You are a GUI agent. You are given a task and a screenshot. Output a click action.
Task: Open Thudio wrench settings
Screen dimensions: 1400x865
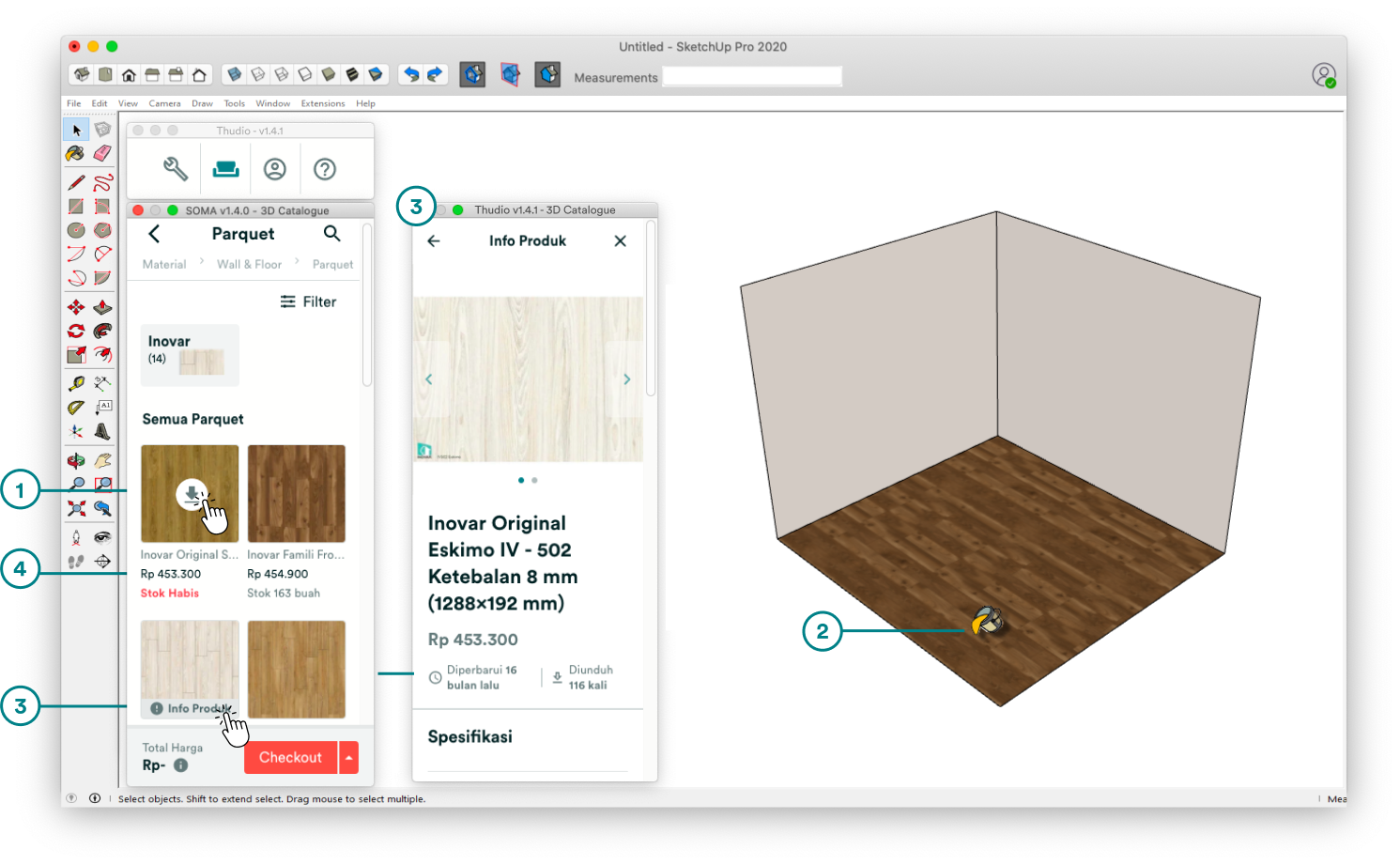tap(176, 169)
